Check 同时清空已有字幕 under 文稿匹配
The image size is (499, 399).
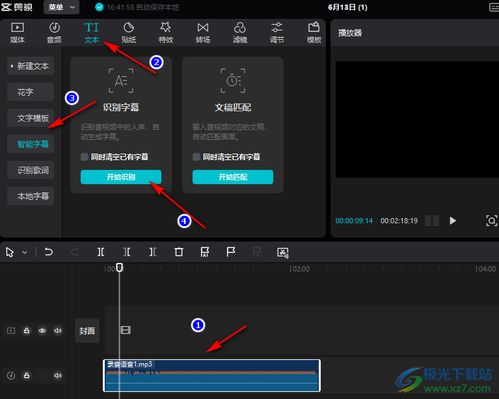(x=196, y=157)
